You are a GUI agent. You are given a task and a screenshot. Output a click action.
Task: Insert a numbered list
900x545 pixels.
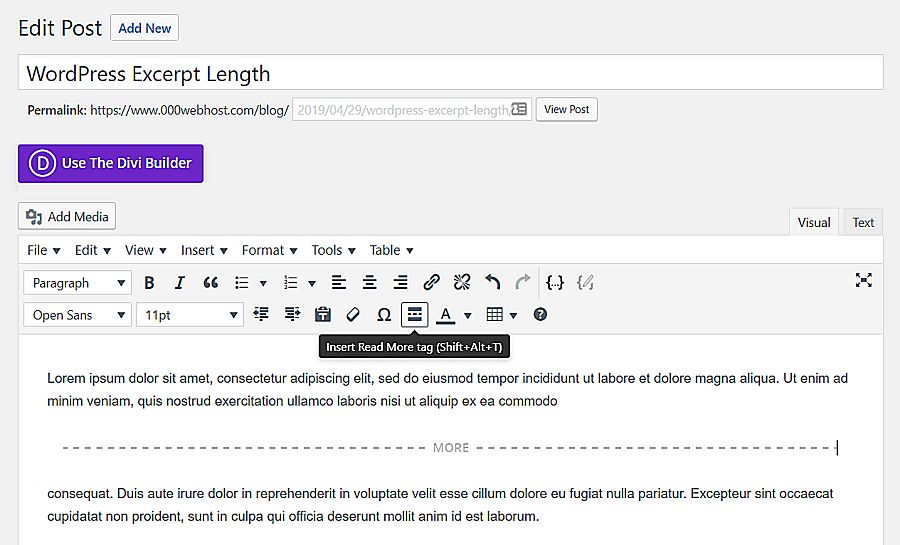coord(290,283)
